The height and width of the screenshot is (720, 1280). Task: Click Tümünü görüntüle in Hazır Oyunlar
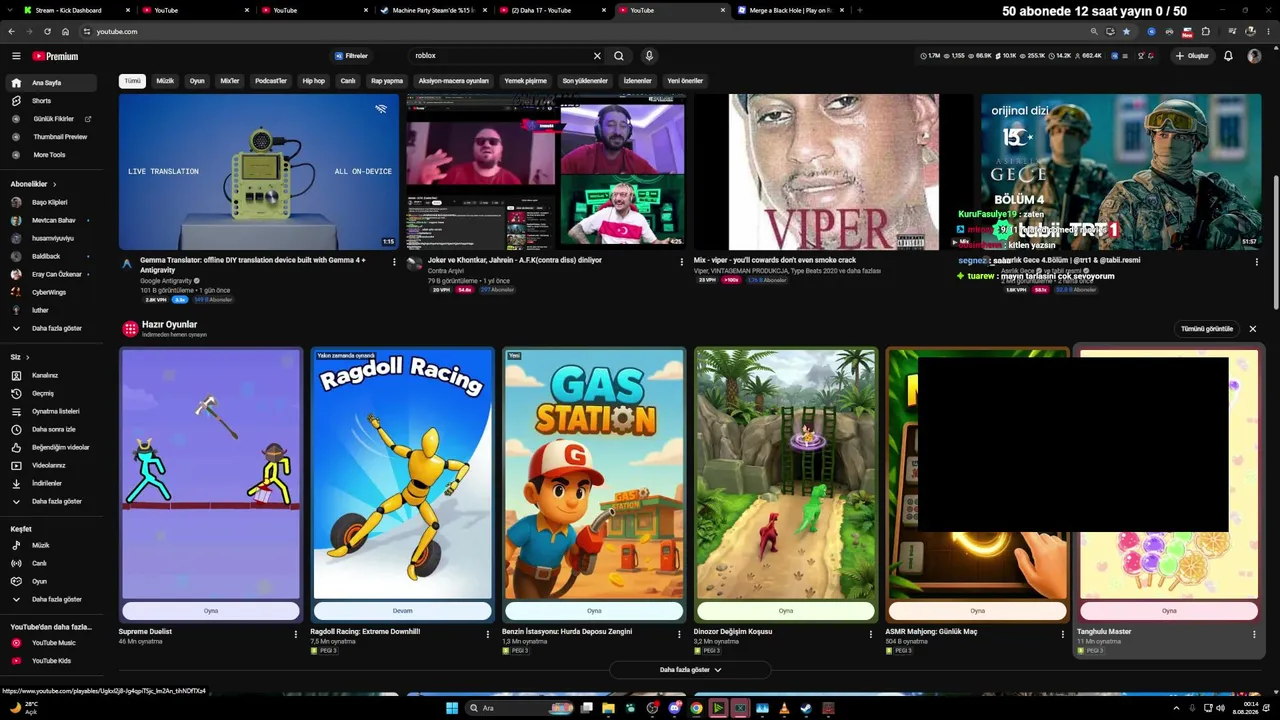pyautogui.click(x=1207, y=329)
